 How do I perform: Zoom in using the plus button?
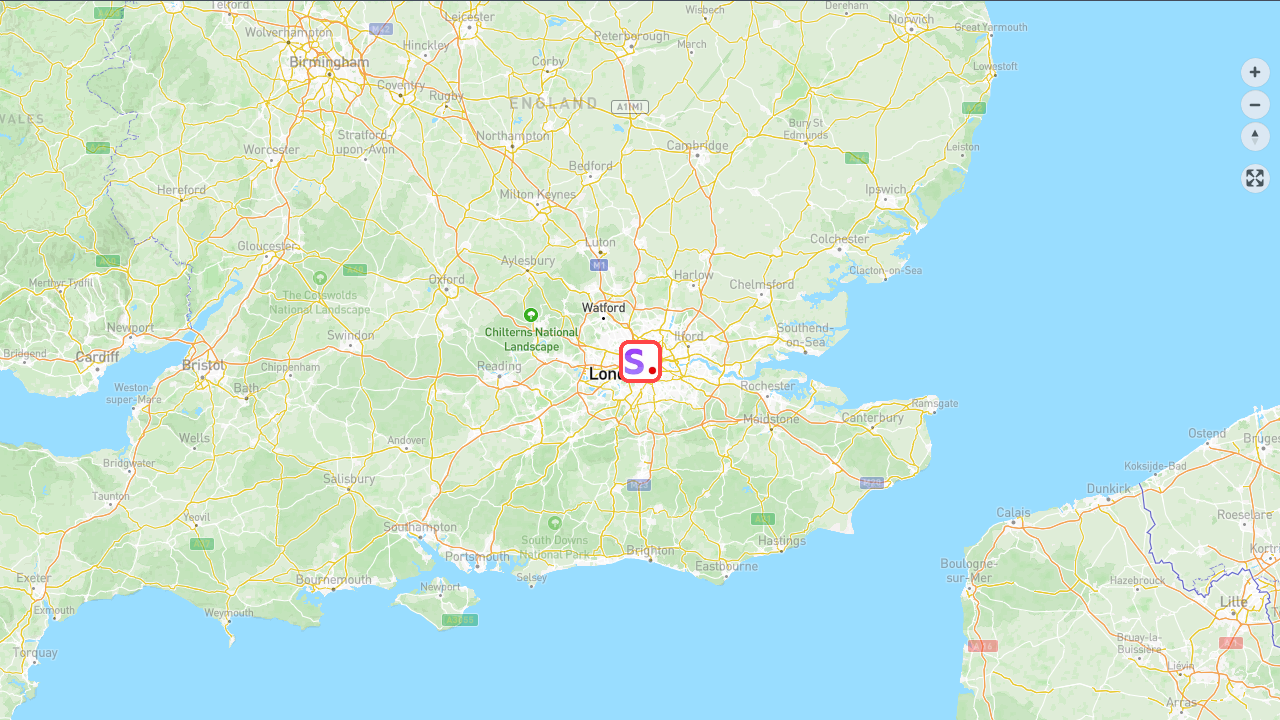1255,72
